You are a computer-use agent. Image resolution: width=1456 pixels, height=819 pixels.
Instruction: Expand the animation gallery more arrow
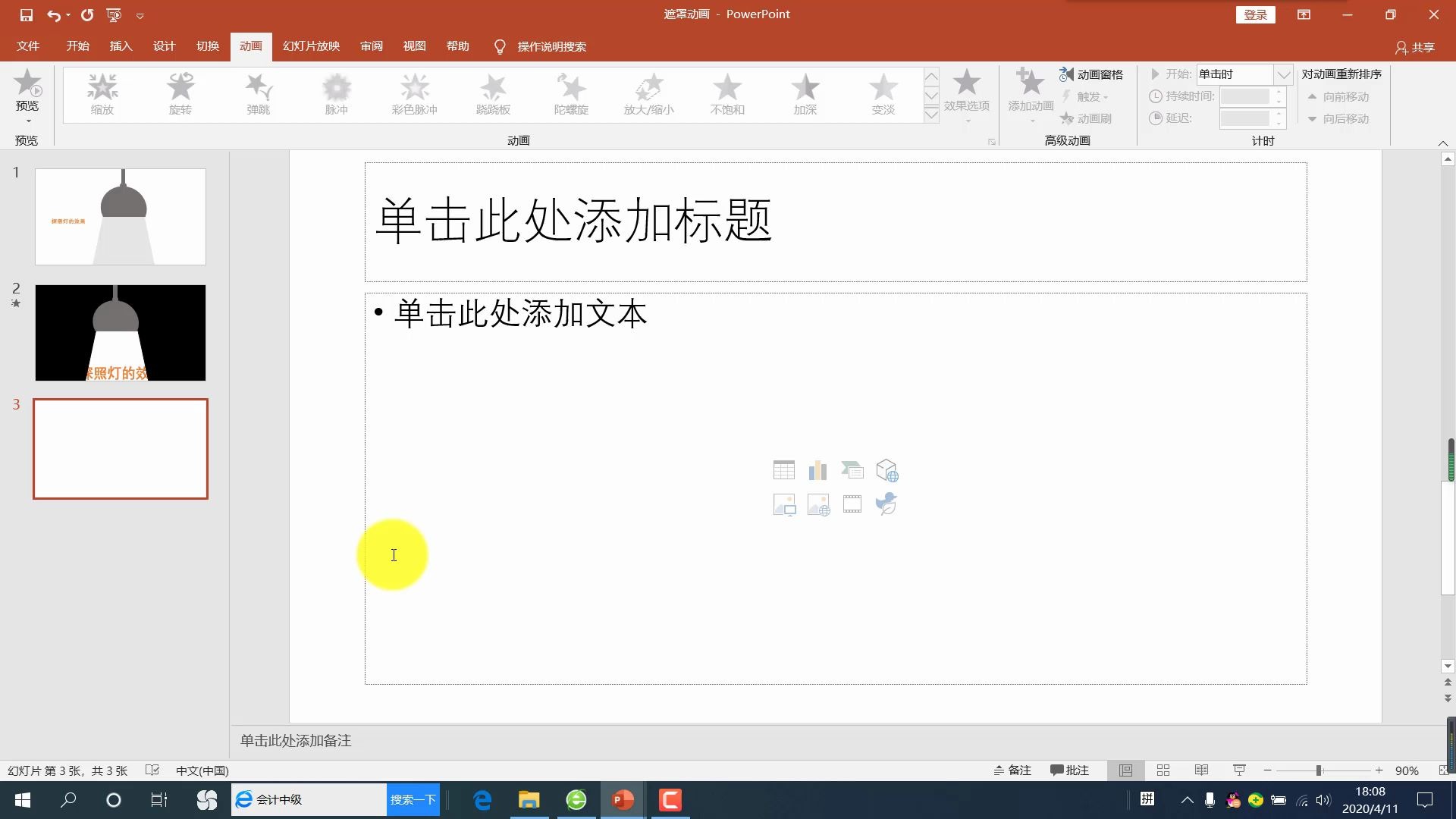coord(931,115)
